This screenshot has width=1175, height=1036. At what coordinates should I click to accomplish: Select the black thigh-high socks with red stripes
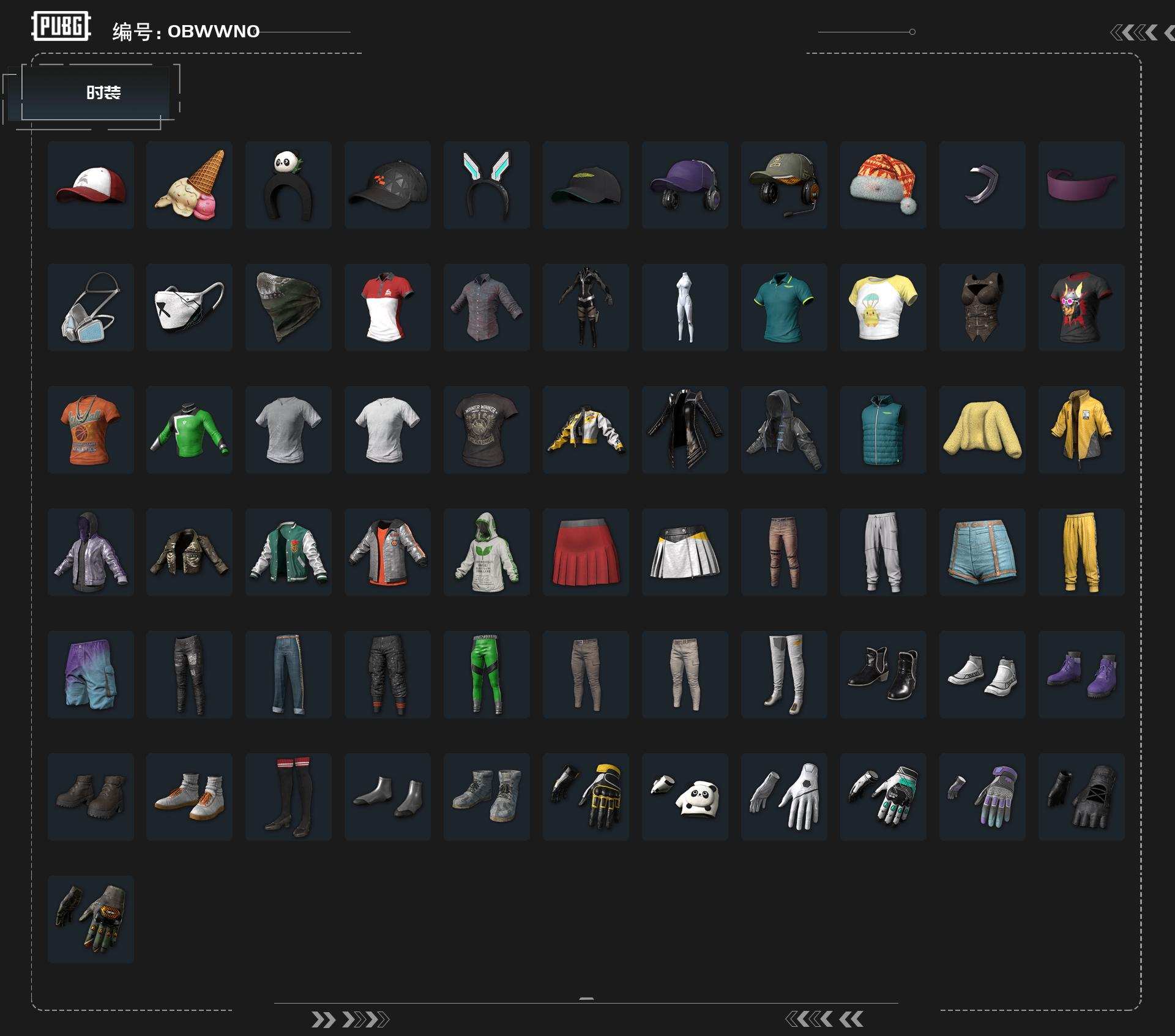pos(288,797)
